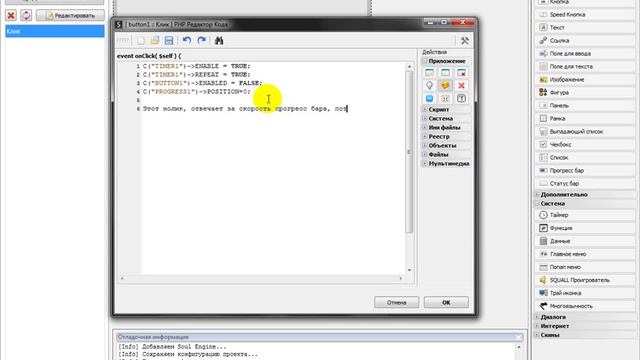Add the SQUALL Проигрыватель component
The height and width of the screenshot is (360, 640).
(x=585, y=280)
